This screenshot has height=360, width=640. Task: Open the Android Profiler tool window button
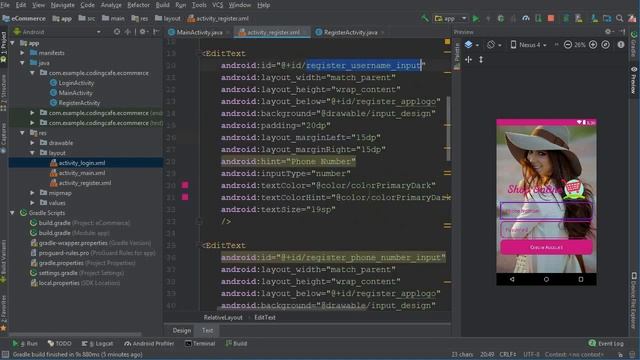point(149,344)
